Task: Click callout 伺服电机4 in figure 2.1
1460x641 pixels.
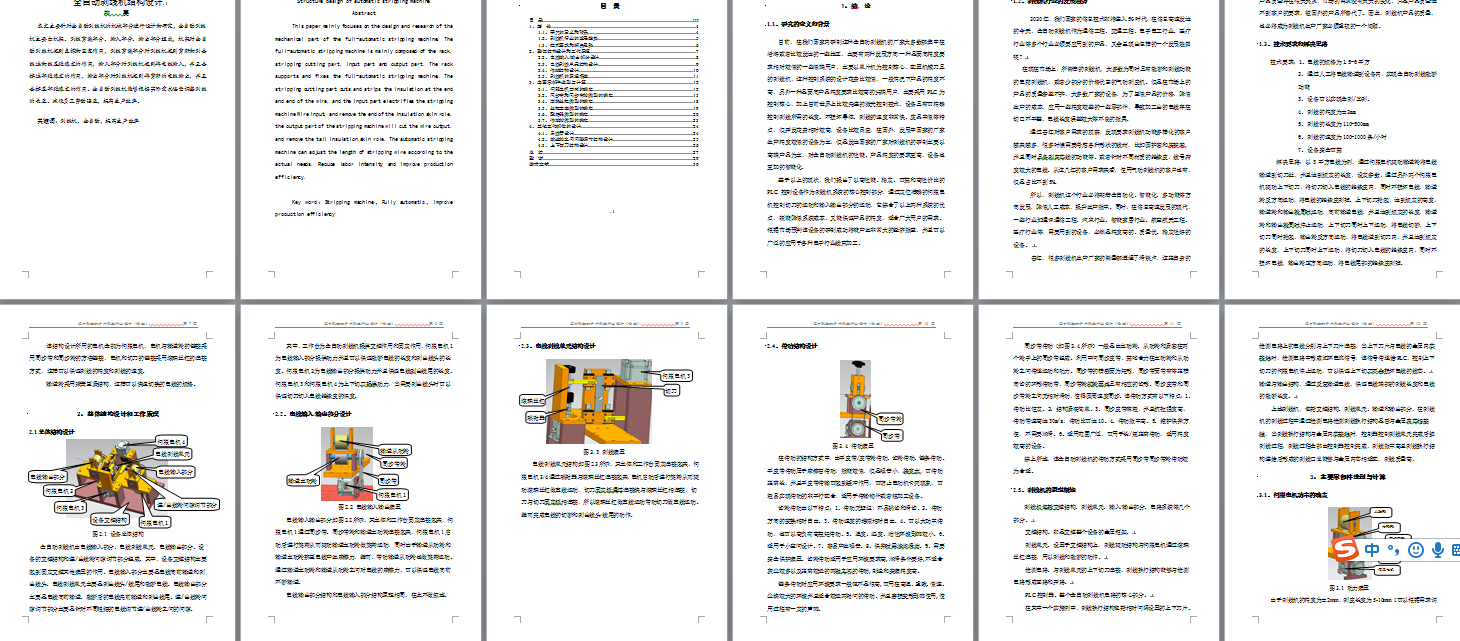Action: click(x=170, y=441)
